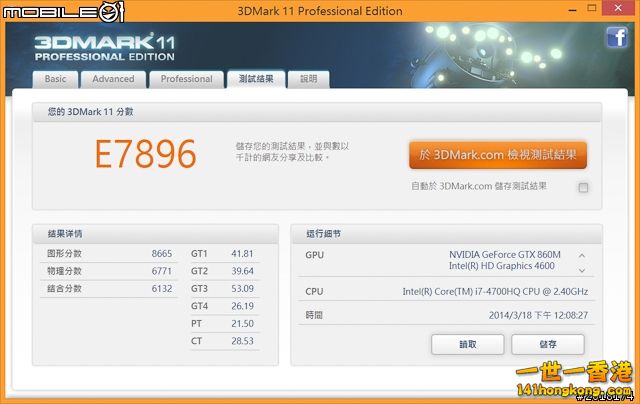Select the E7896 overall score
Viewport: 640px width, 404px height.
(x=146, y=154)
